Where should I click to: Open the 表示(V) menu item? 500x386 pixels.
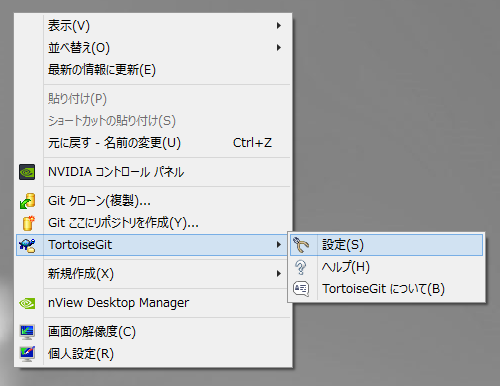(153, 26)
